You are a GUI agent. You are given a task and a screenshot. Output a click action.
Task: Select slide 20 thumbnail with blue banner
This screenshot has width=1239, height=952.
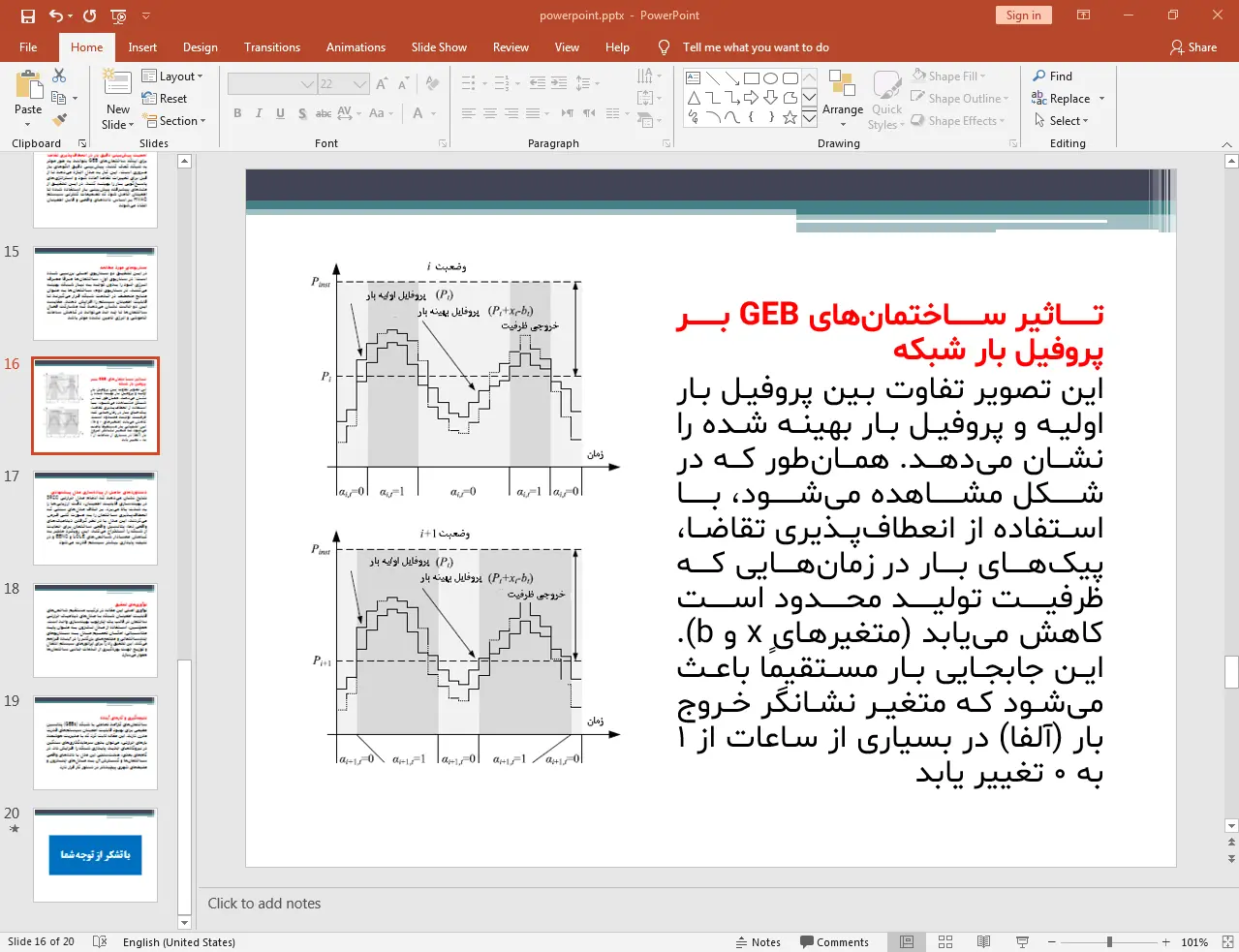pos(95,855)
